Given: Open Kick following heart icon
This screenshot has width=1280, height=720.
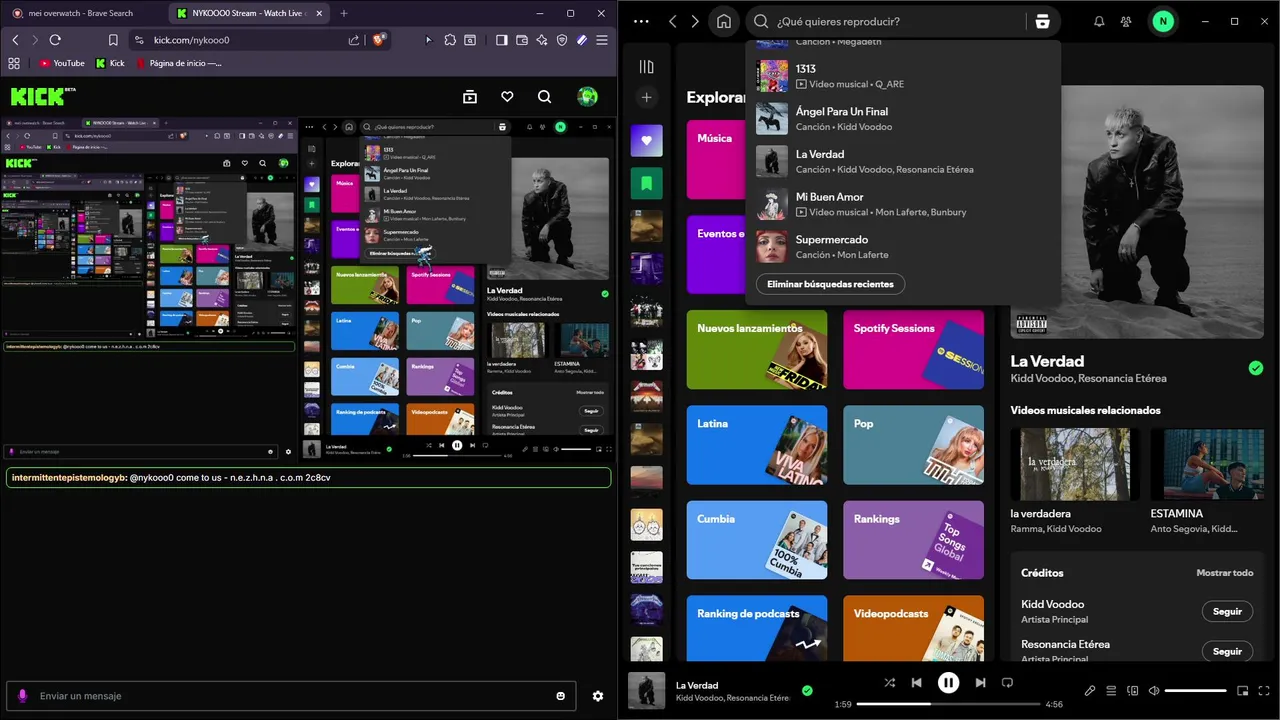Looking at the screenshot, I should click(507, 97).
